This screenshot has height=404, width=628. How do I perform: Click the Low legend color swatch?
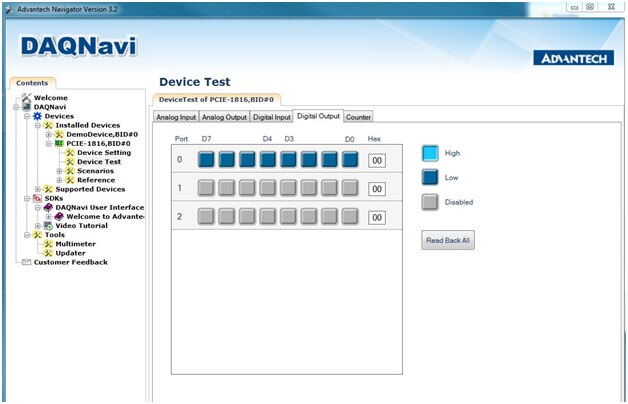click(x=430, y=177)
